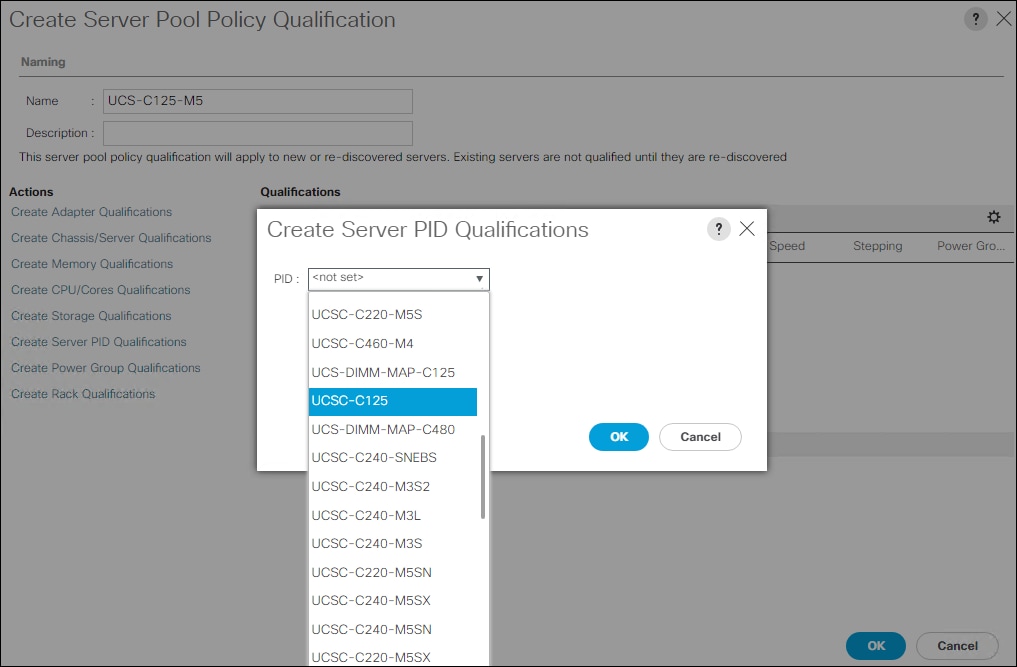
Task: Cancel the PID Qualifications dialog
Action: [x=700, y=437]
